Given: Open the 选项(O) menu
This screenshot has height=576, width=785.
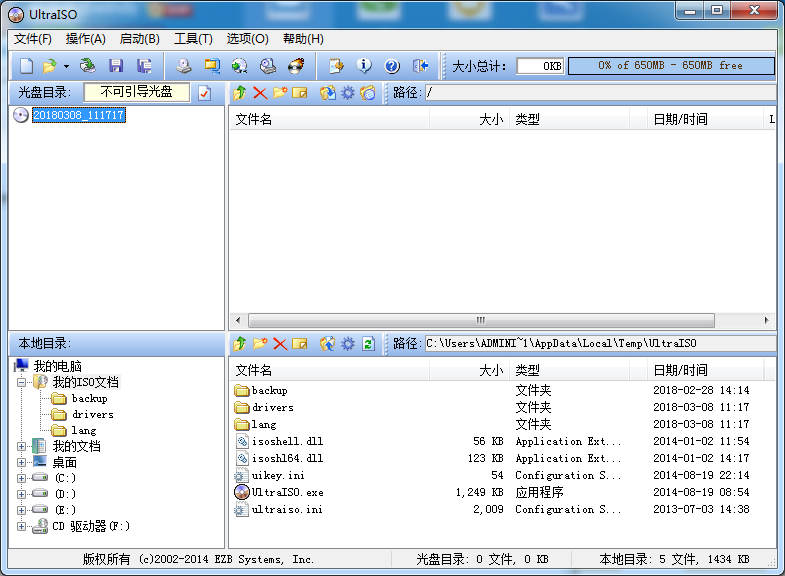Looking at the screenshot, I should point(247,39).
